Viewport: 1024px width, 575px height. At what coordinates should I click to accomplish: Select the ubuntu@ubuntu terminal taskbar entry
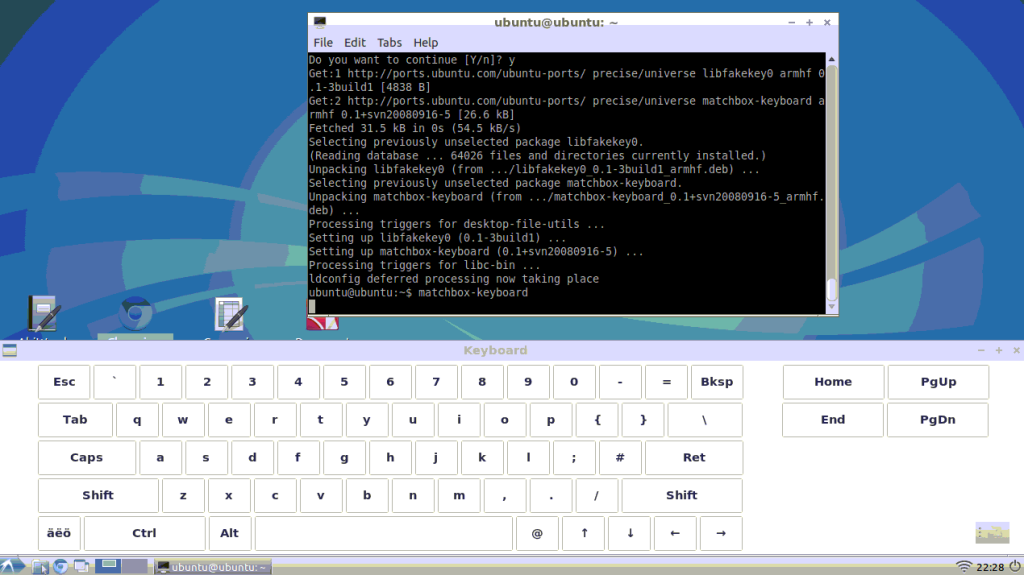pos(213,567)
